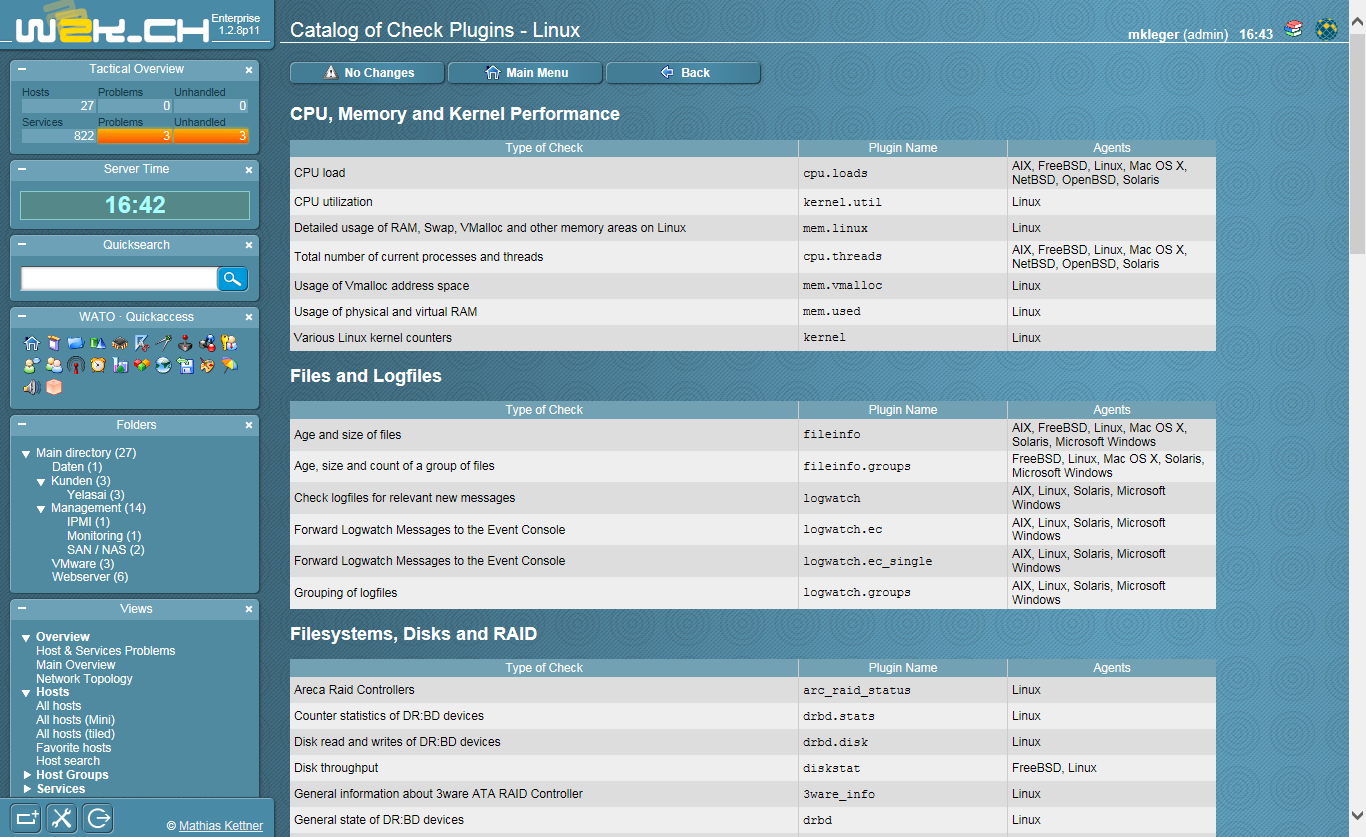Click the Quicksearch magnifier button
This screenshot has height=837, width=1366.
[233, 279]
